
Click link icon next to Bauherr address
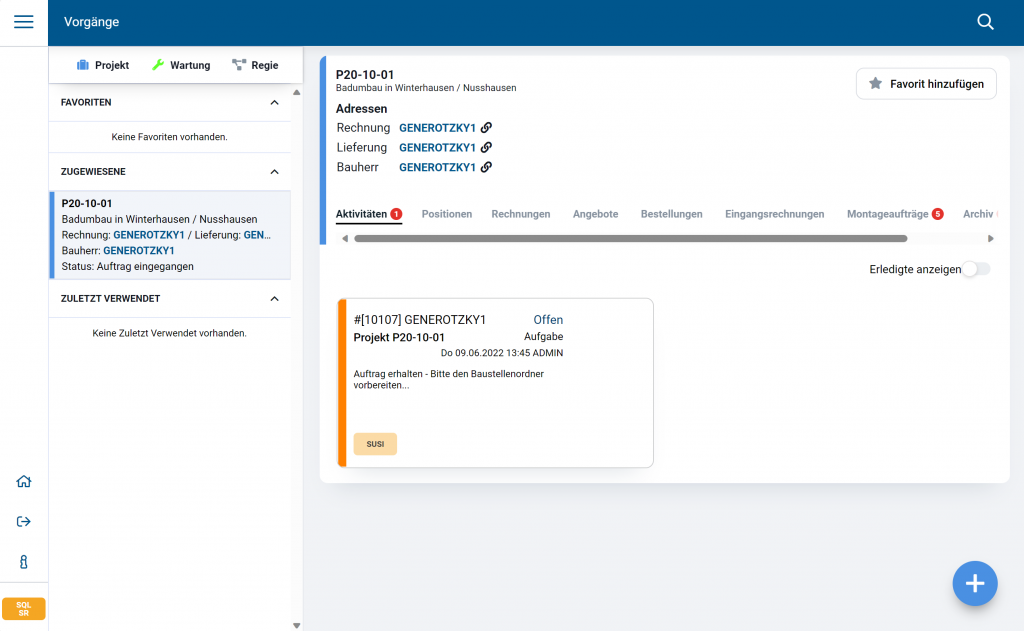(x=487, y=167)
